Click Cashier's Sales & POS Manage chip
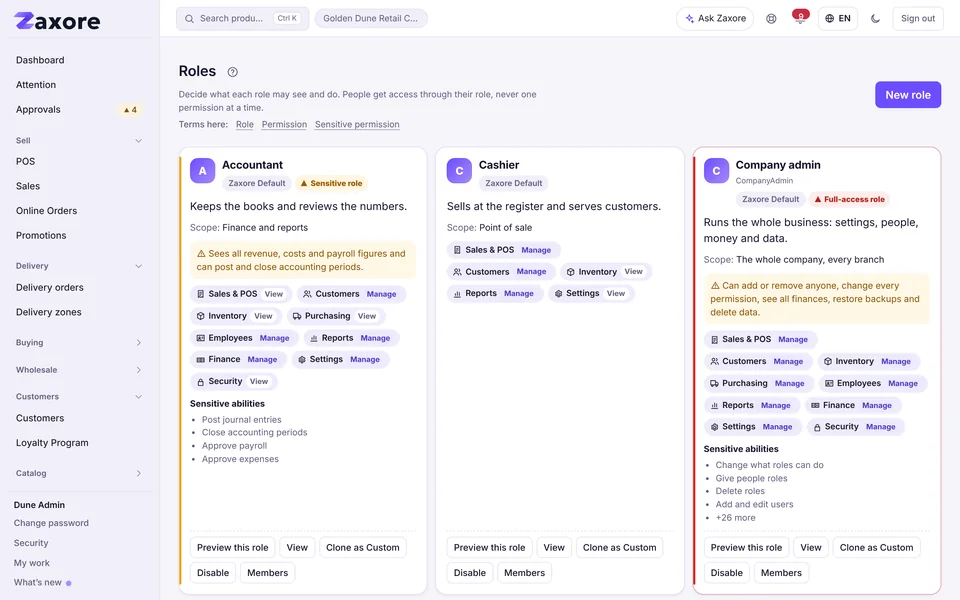 click(503, 250)
